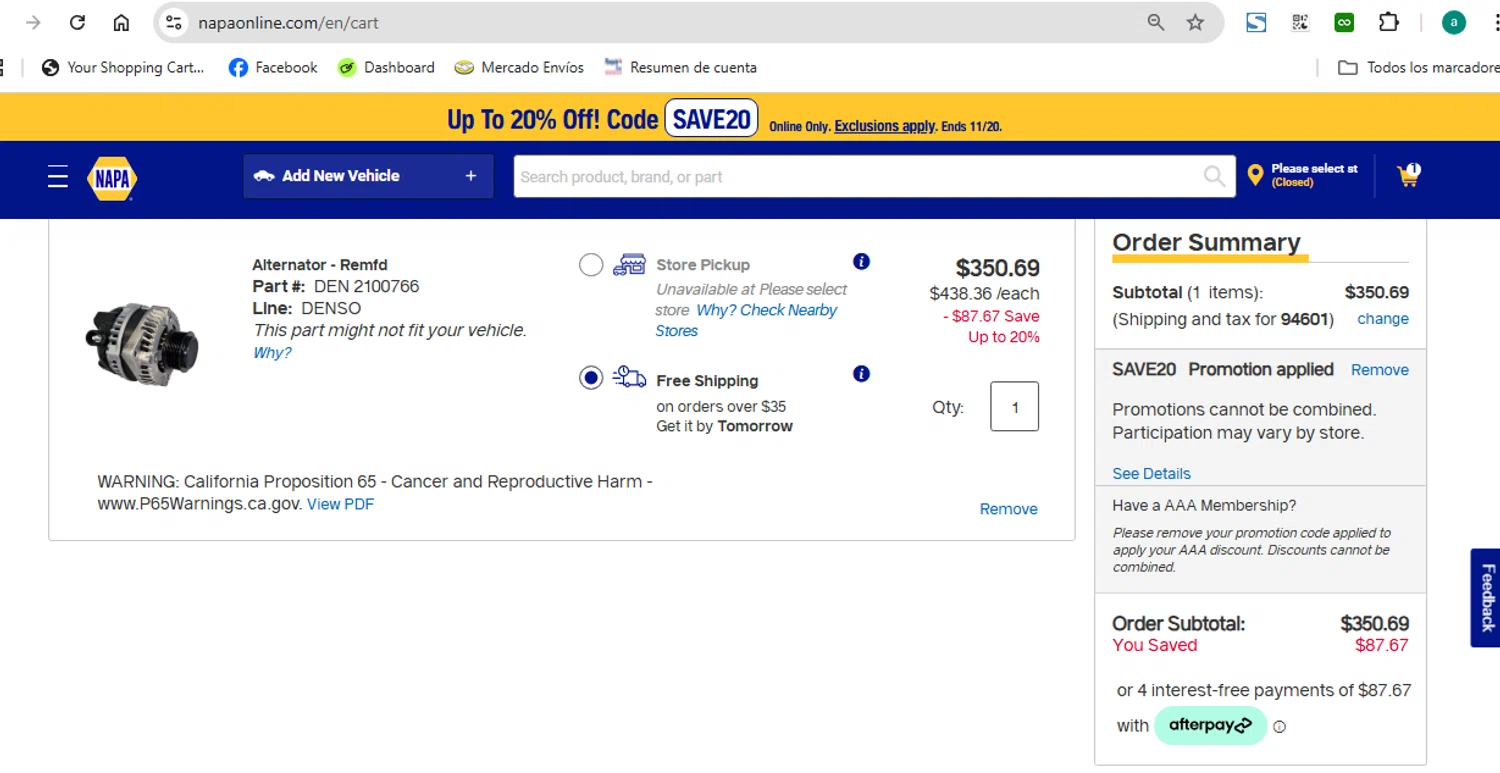Open the Facebook bookmark
The width and height of the screenshot is (1500, 773).
tap(273, 67)
